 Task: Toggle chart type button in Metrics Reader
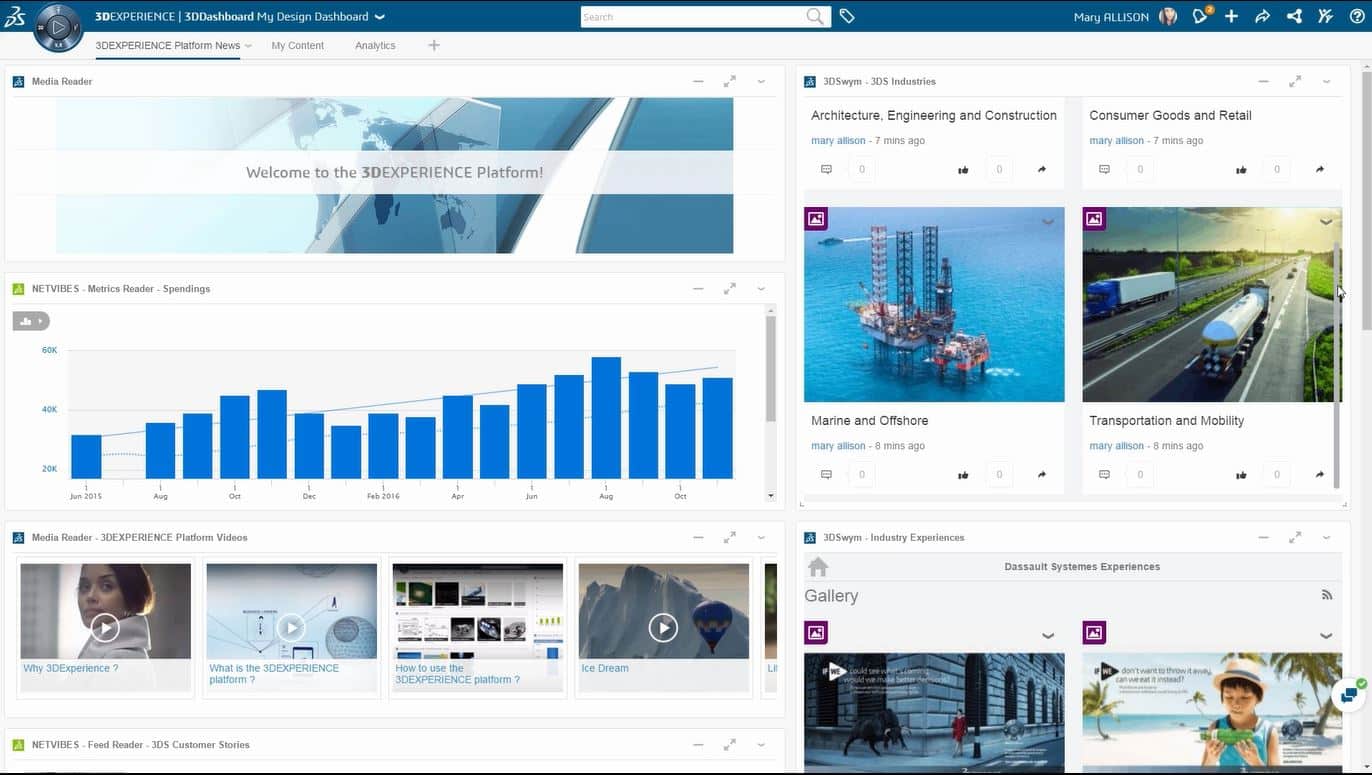[x=30, y=321]
